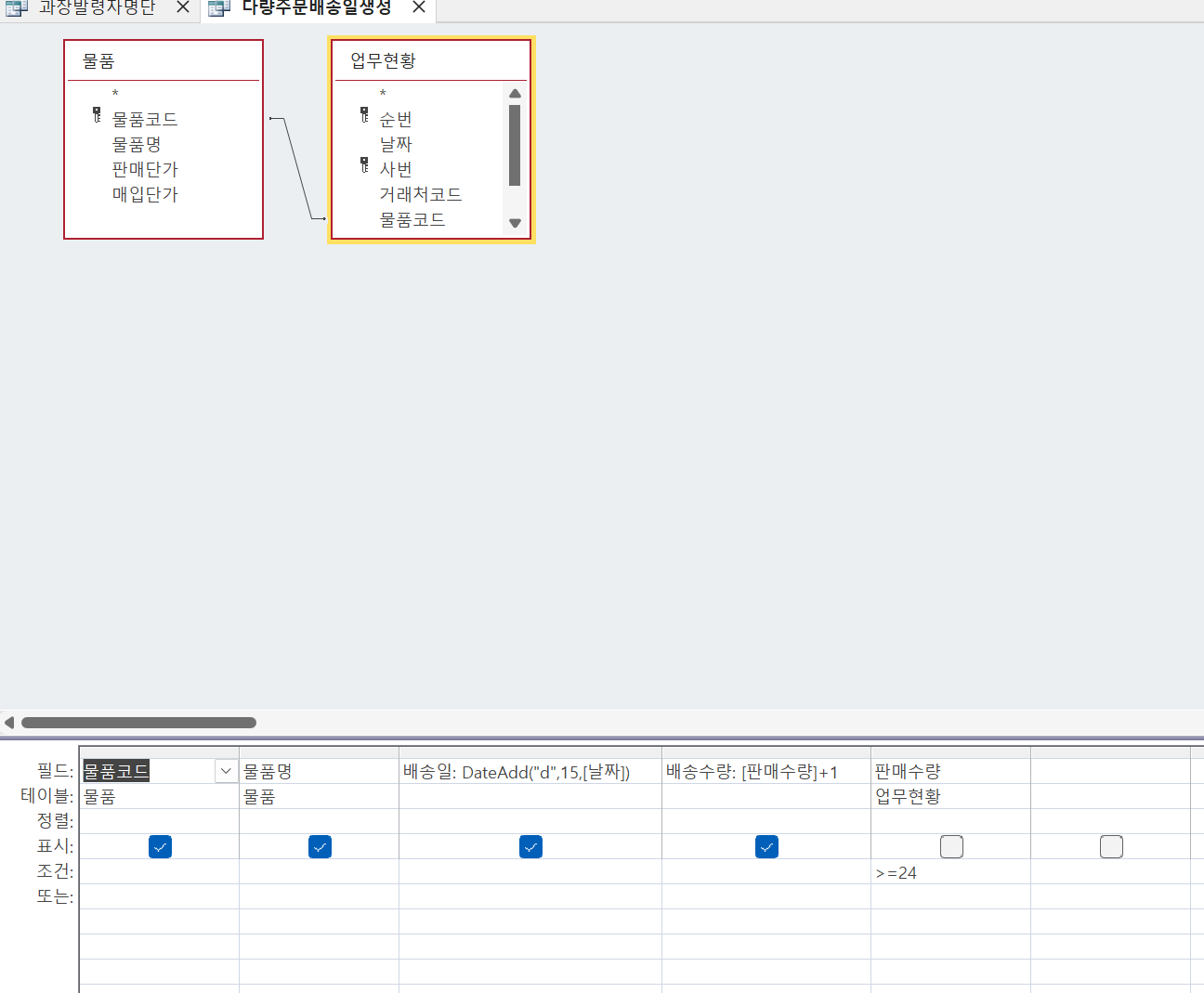Uncheck the show box for 물품코드 column
The height and width of the screenshot is (993, 1204).
point(160,846)
